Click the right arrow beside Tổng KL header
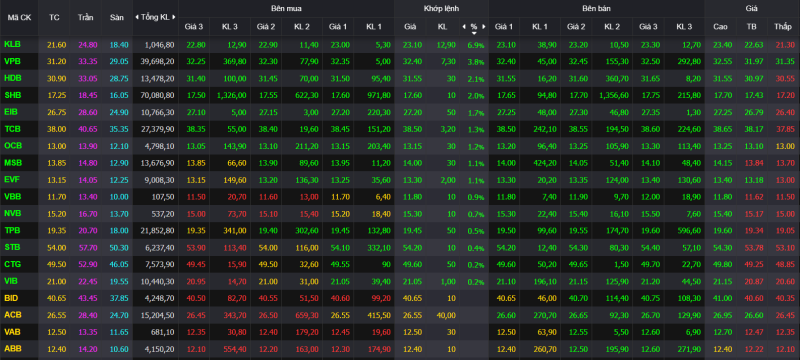The image size is (800, 360). coord(174,17)
